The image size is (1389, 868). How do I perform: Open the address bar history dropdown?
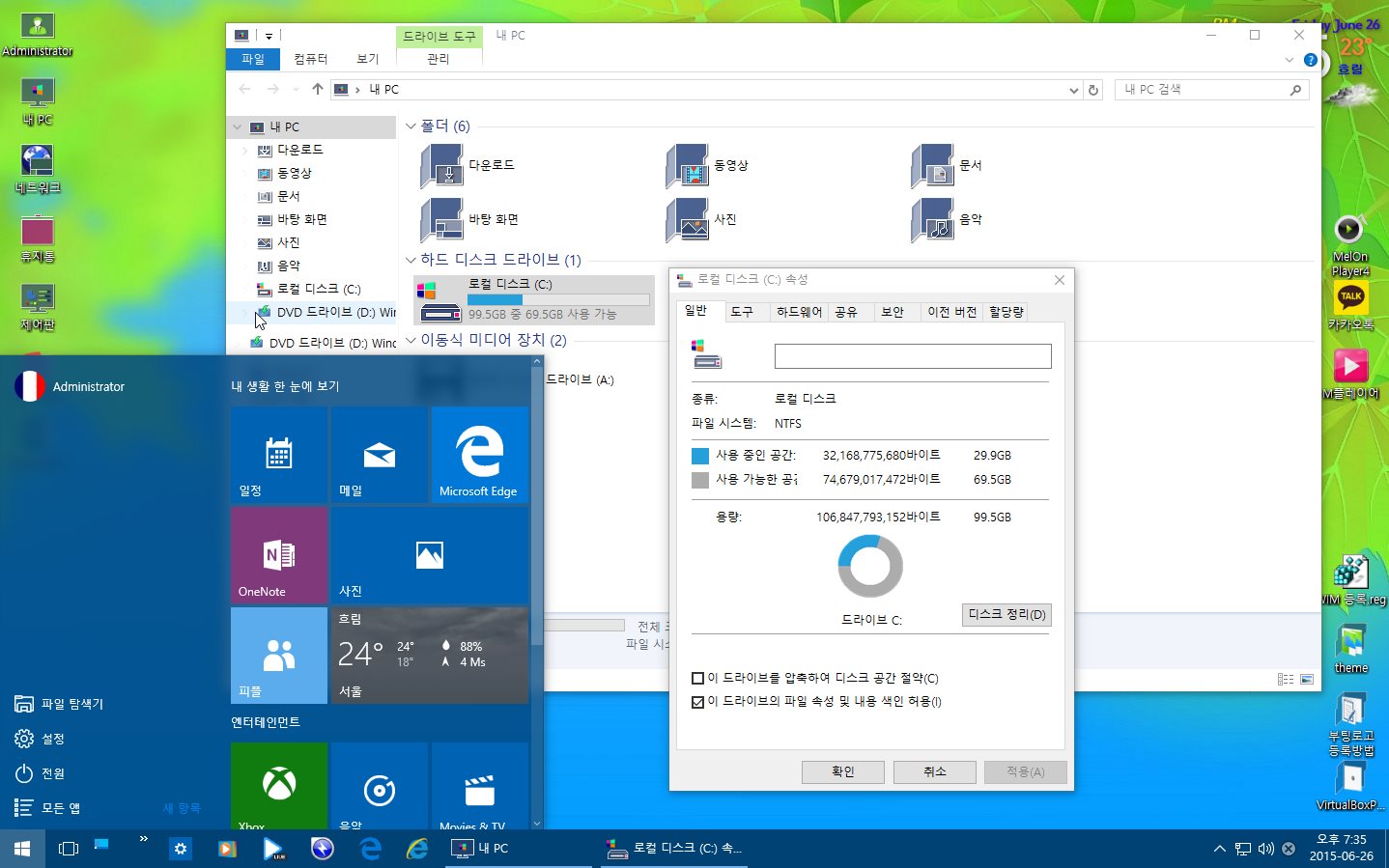(1073, 90)
